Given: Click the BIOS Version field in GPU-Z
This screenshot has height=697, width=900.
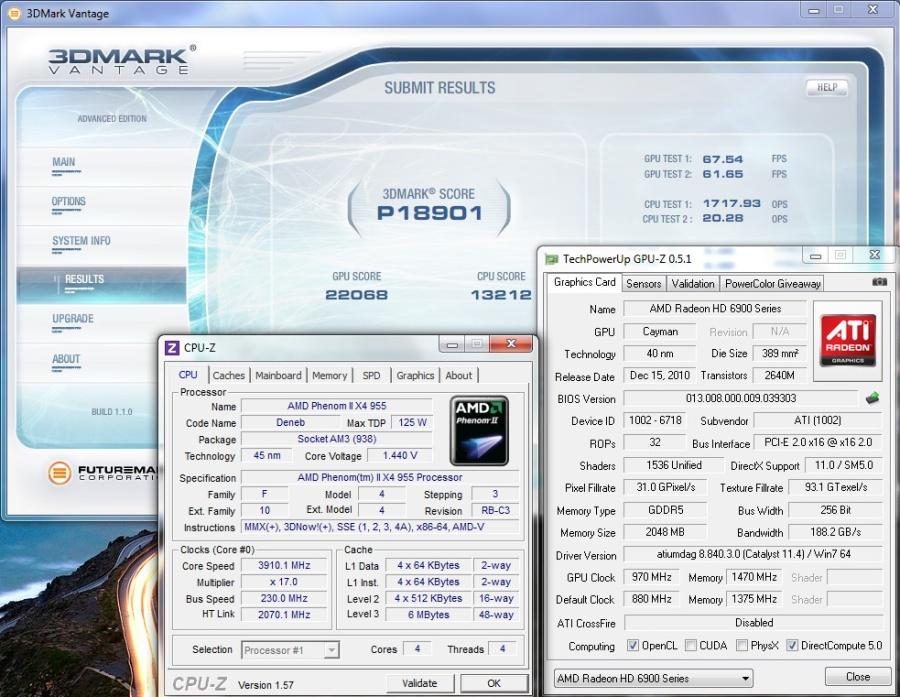Looking at the screenshot, I should (x=740, y=398).
